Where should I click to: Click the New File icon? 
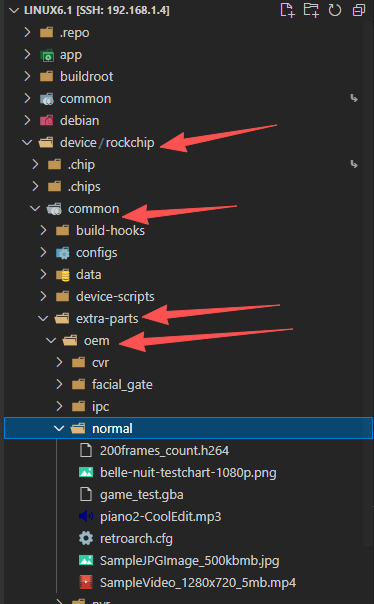coord(287,10)
